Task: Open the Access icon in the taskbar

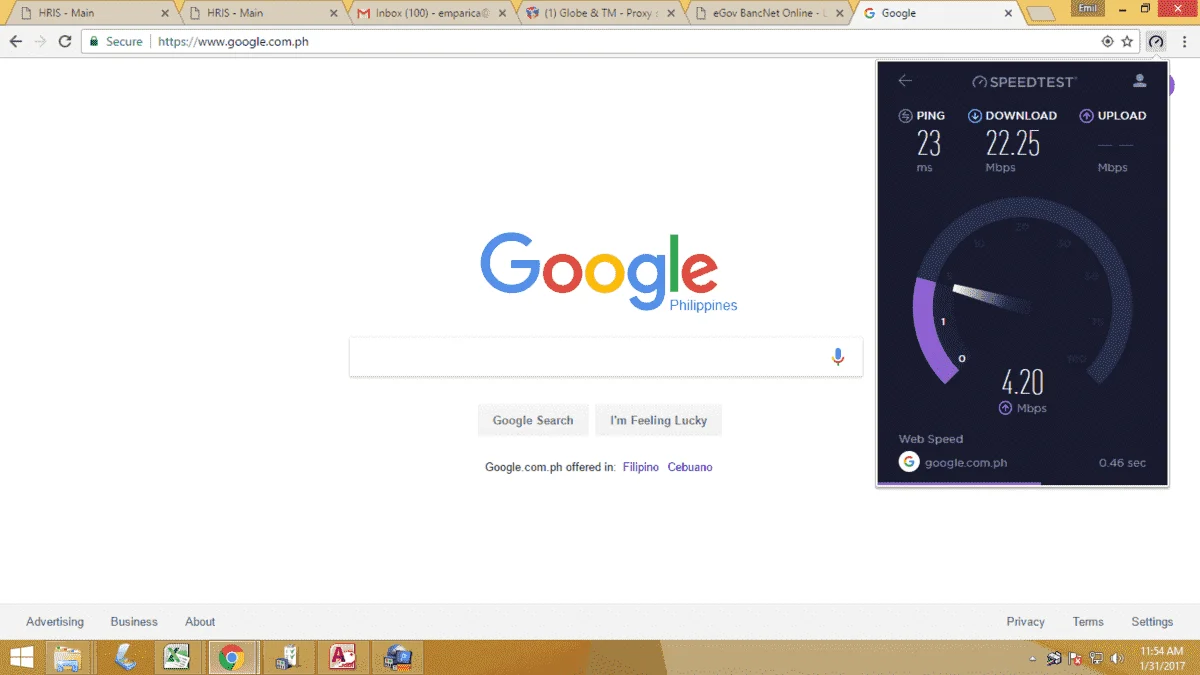Action: click(343, 657)
